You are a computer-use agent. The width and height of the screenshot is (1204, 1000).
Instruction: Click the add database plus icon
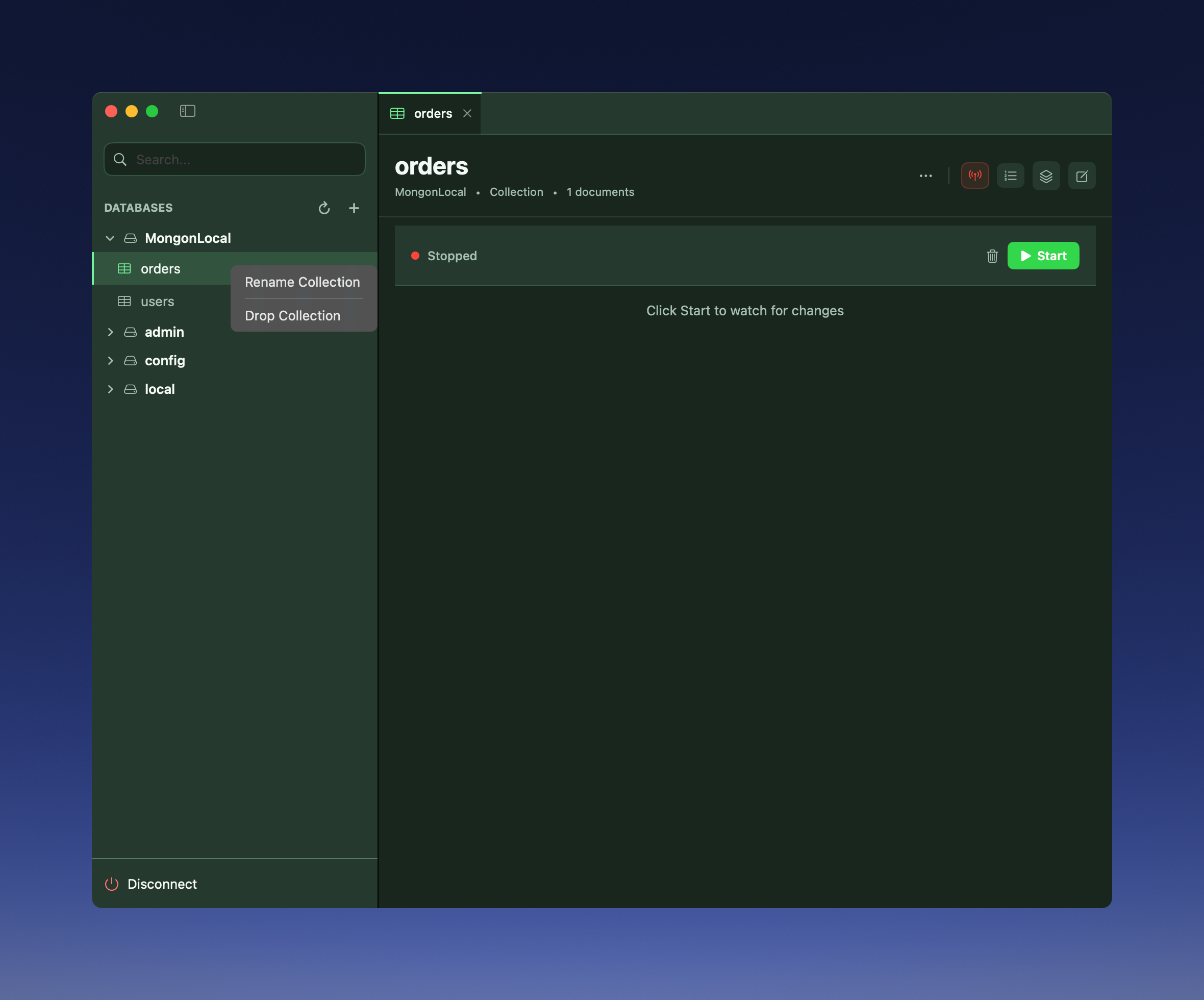point(354,208)
